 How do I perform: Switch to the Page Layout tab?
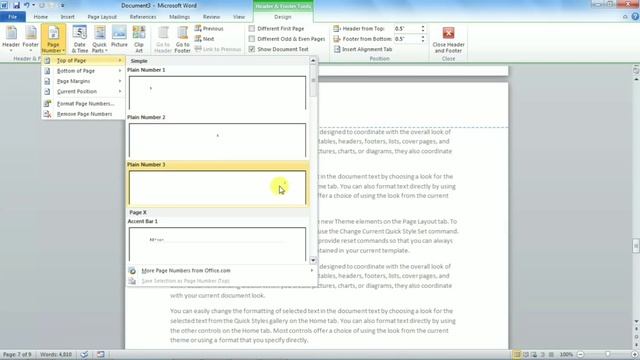tap(102, 17)
